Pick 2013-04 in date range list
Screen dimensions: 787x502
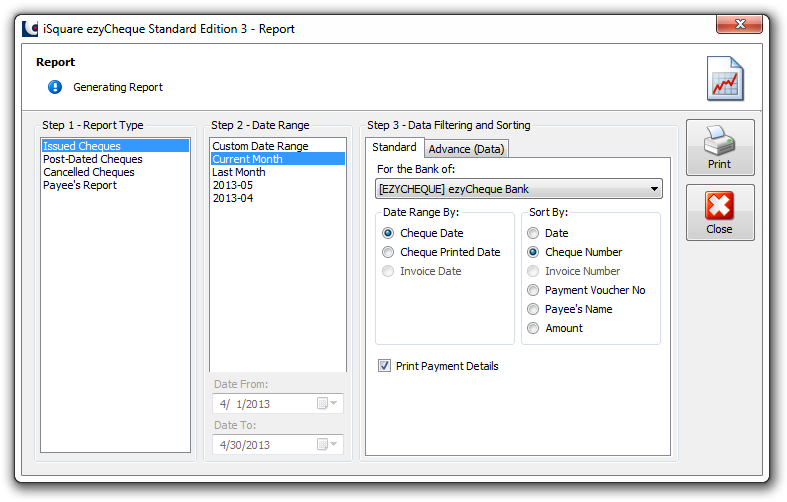[x=278, y=198]
